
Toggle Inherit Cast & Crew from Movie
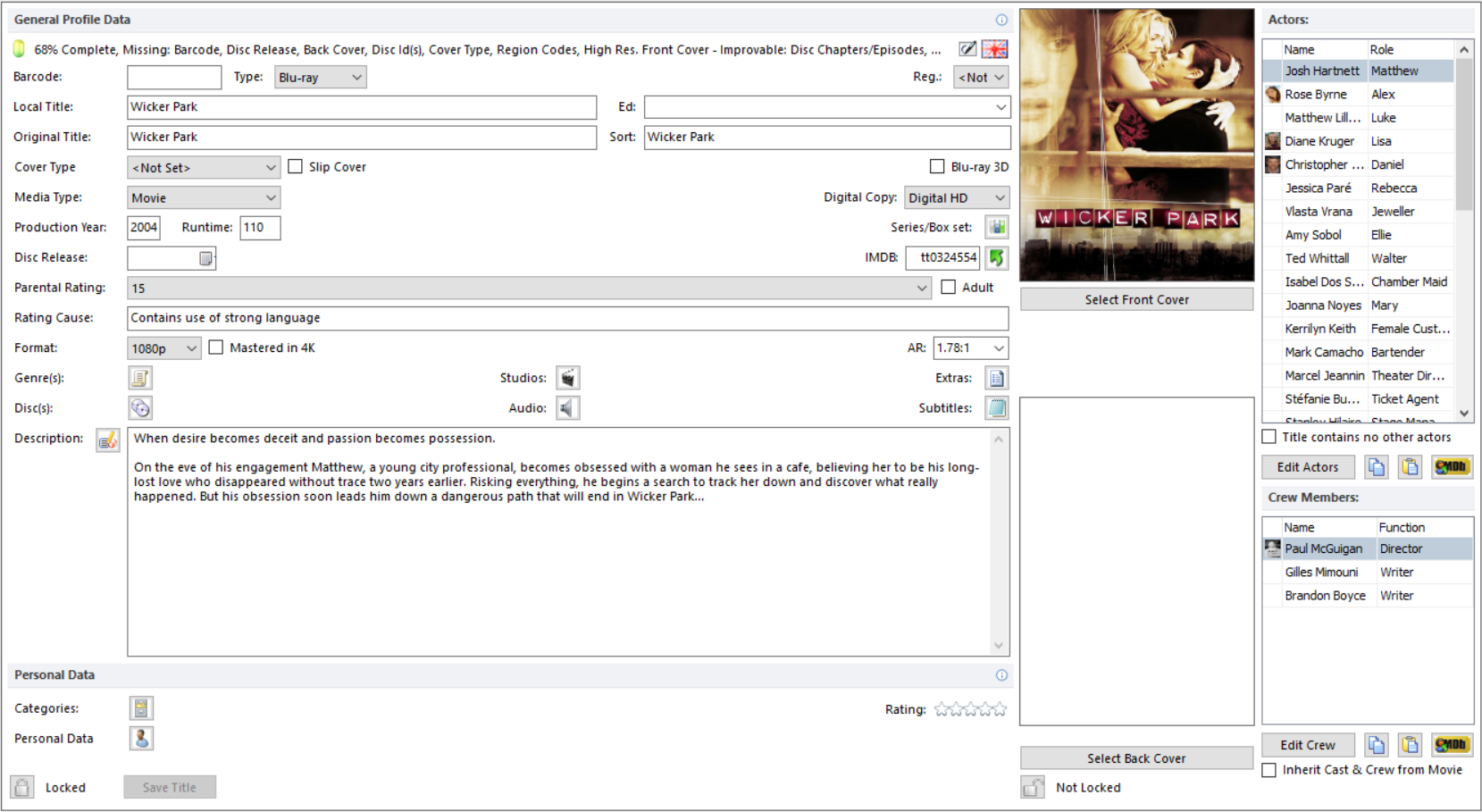(x=1268, y=770)
